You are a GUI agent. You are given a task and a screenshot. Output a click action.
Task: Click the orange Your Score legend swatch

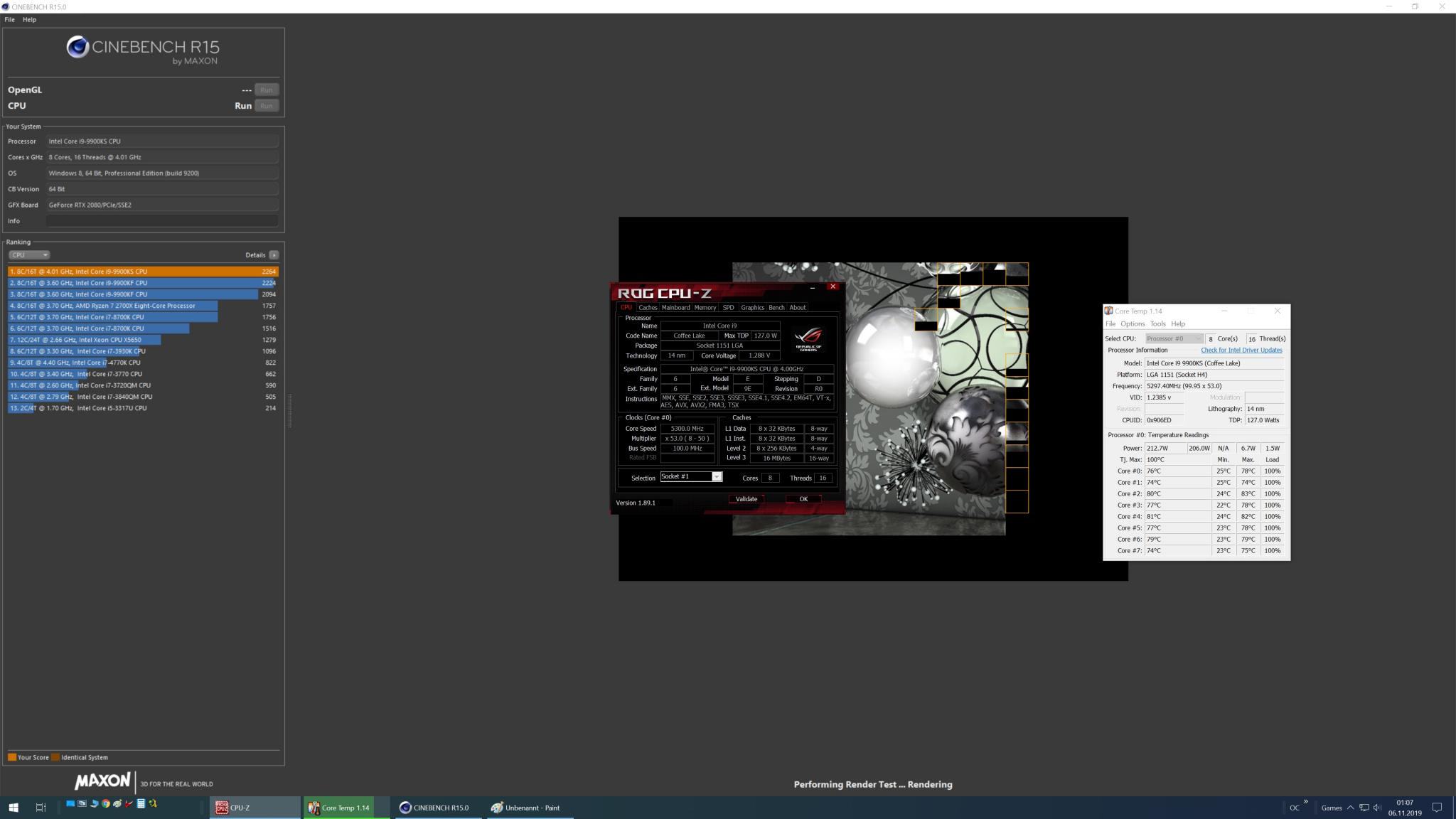(x=11, y=757)
